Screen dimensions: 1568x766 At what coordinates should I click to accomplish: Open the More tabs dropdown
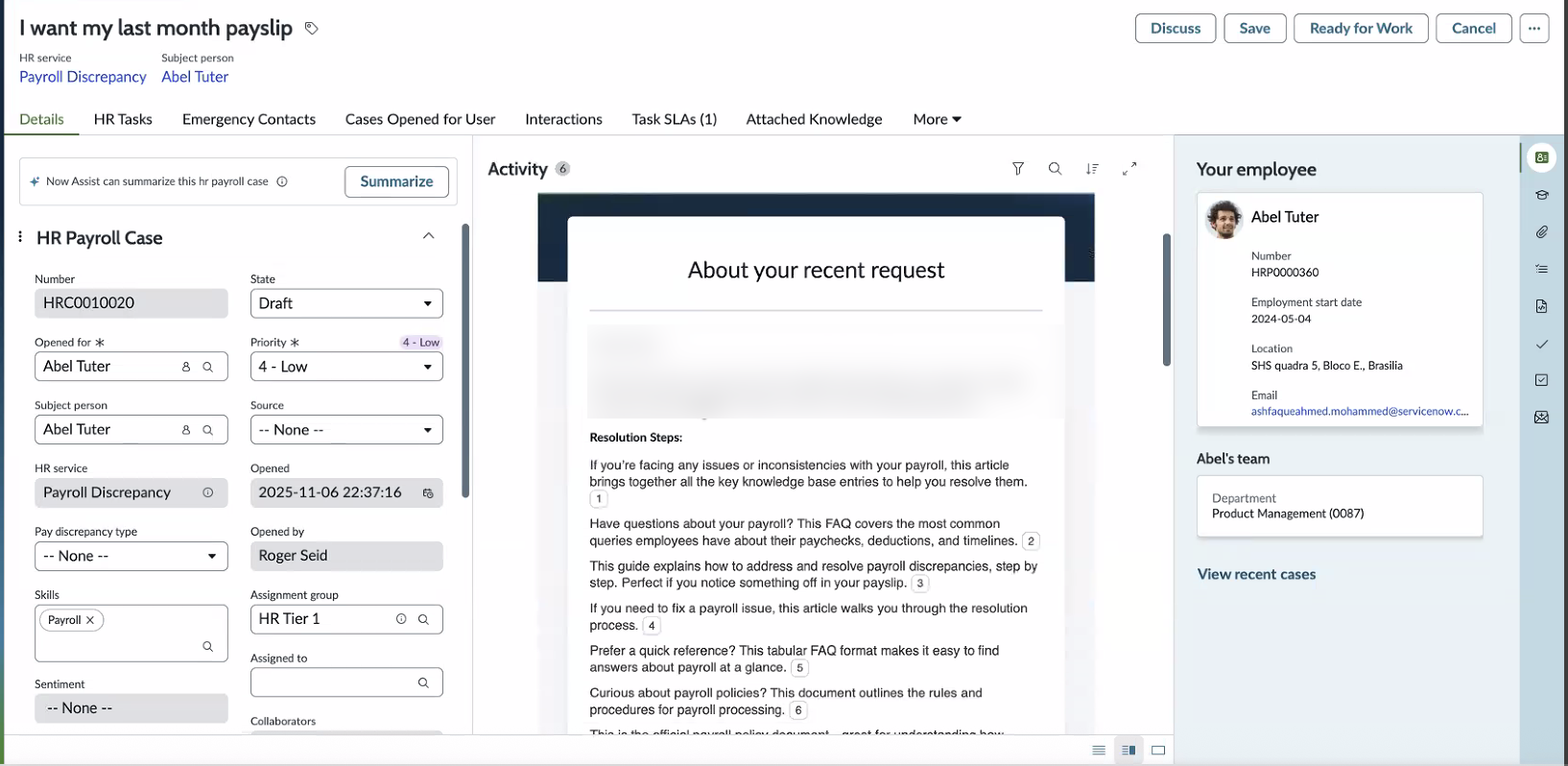pos(937,119)
